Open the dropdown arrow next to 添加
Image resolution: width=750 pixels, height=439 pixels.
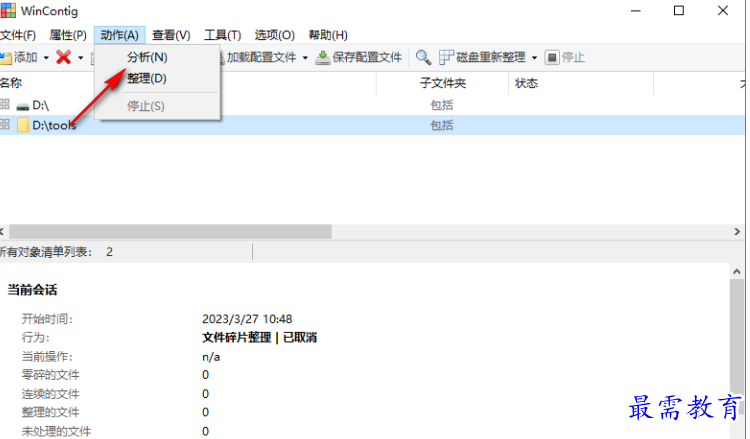pos(46,58)
